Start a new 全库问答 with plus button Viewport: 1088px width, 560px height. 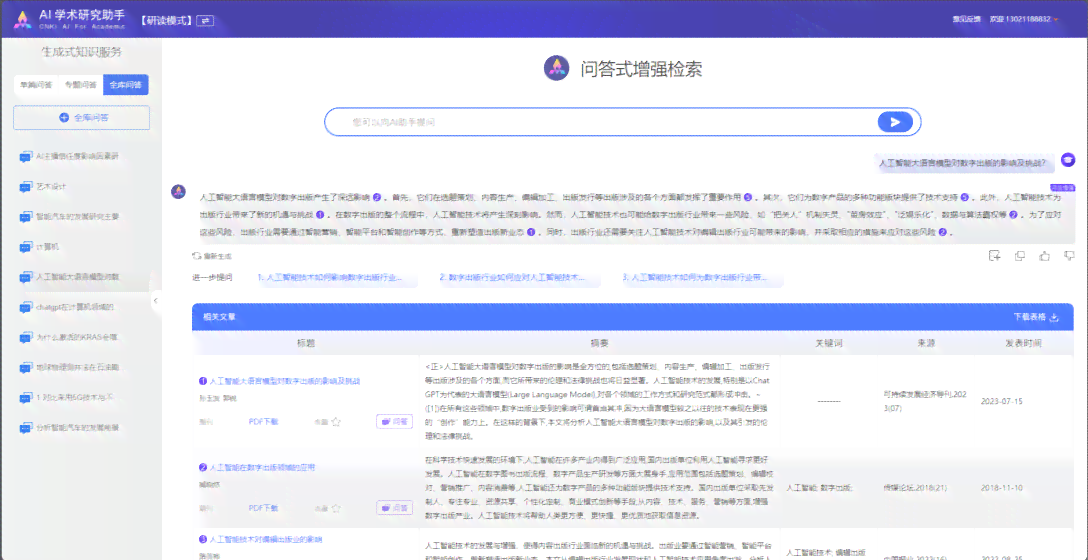pyautogui.click(x=81, y=118)
